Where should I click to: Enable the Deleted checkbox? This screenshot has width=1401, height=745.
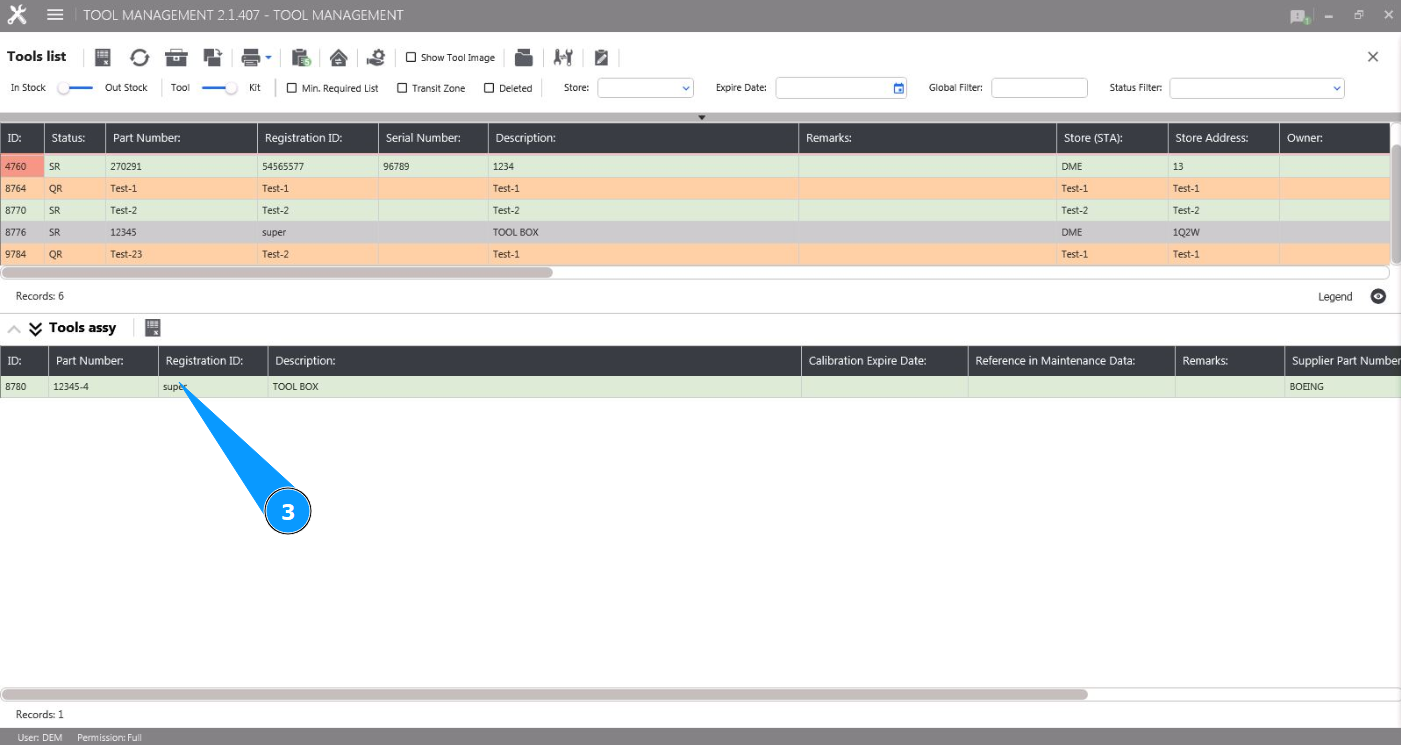pyautogui.click(x=489, y=88)
